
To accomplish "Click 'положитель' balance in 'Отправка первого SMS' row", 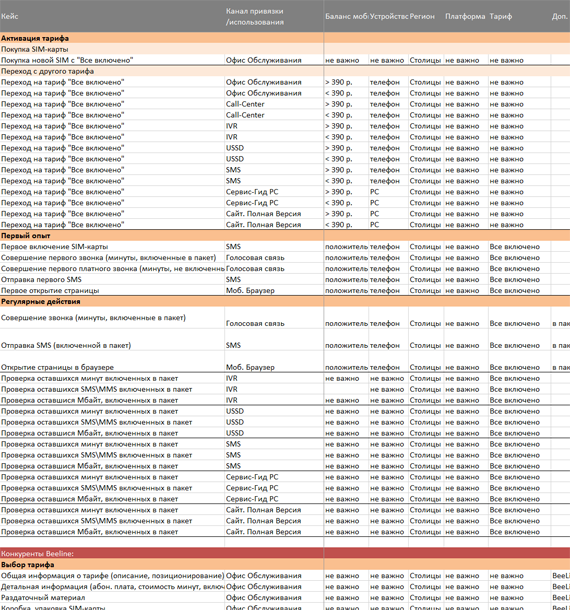I will (x=346, y=280).
